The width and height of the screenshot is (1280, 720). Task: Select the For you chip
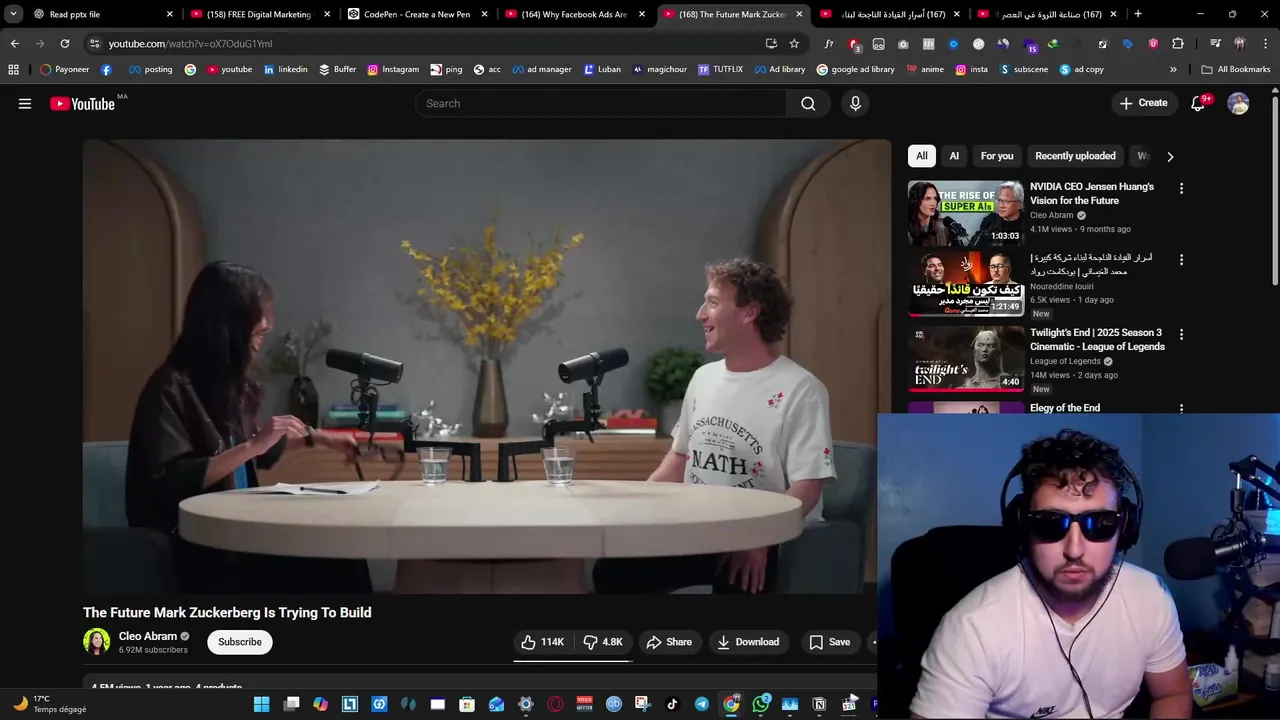click(997, 156)
